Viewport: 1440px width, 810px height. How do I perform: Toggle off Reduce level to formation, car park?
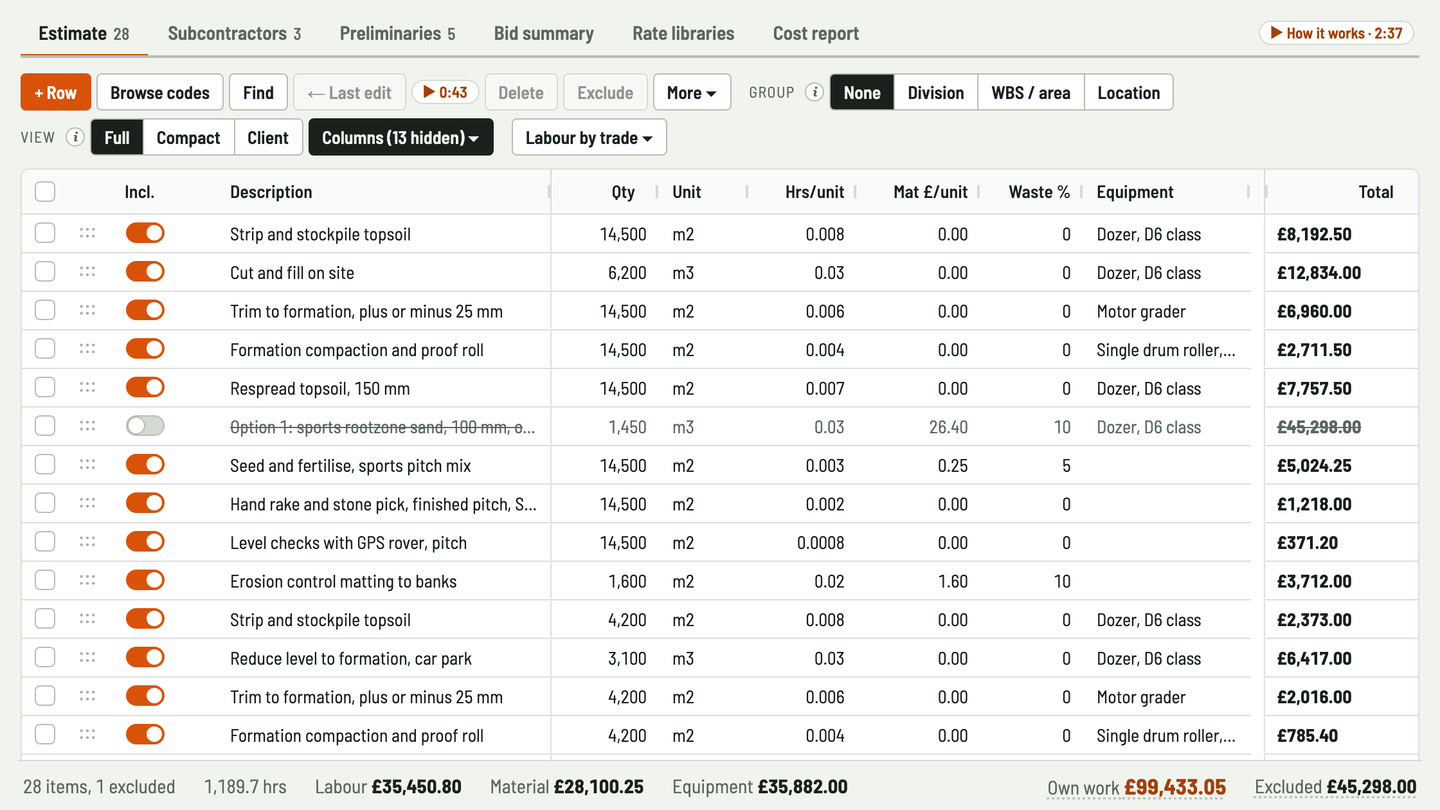tap(145, 658)
